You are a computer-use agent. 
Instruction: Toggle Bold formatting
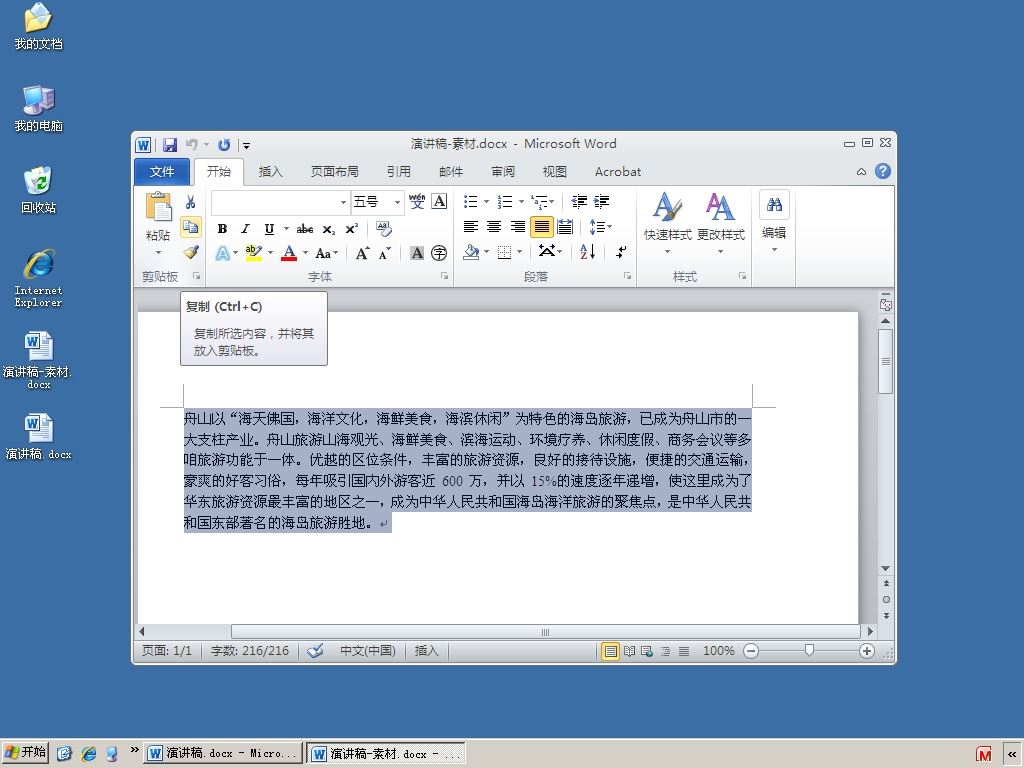click(222, 229)
